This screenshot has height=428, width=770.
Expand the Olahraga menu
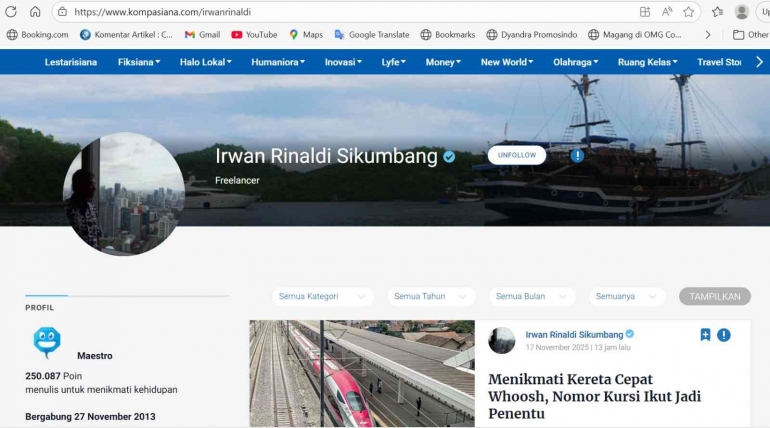click(x=576, y=62)
